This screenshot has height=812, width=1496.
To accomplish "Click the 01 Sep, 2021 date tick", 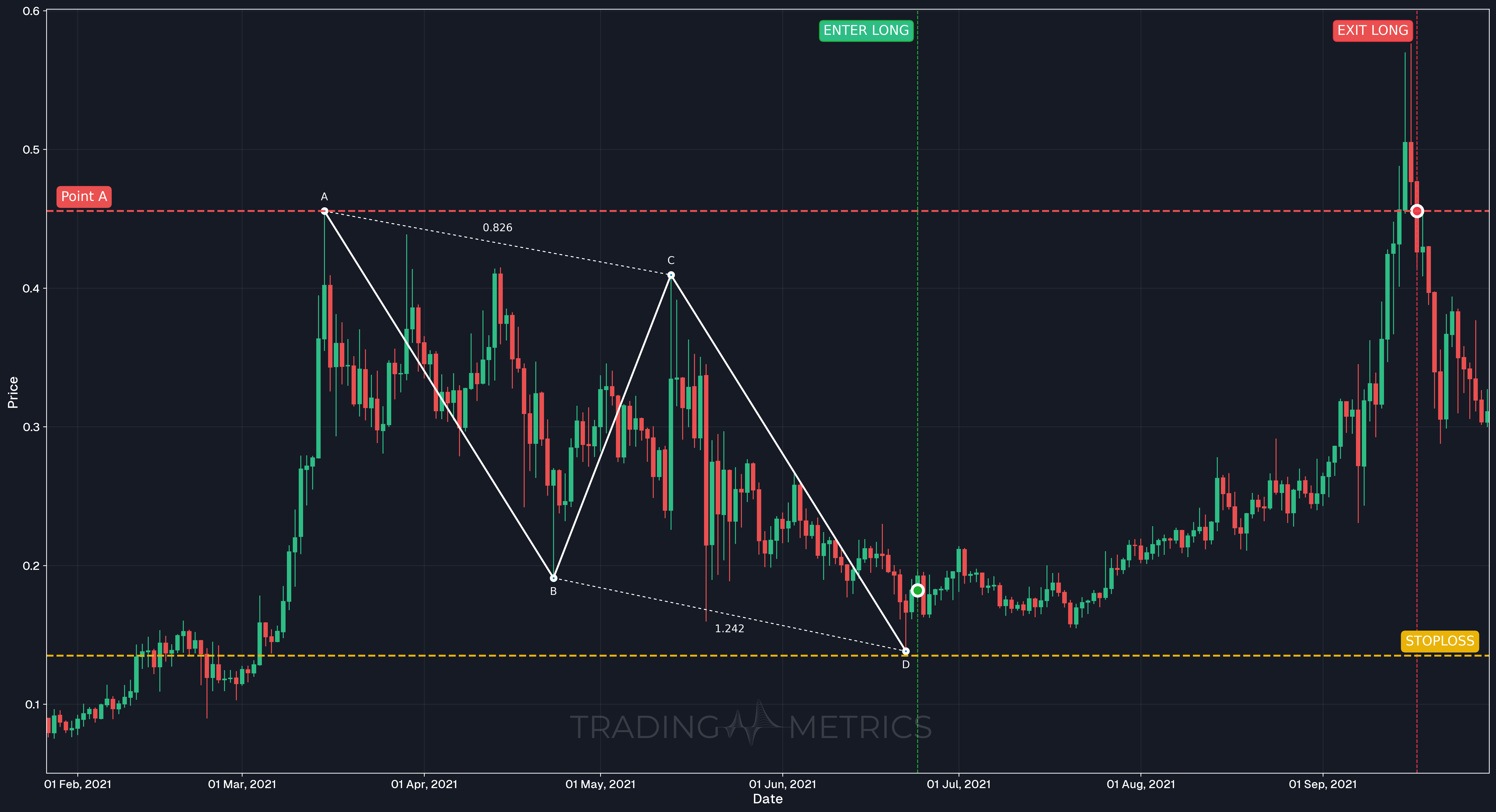I will tap(1323, 784).
